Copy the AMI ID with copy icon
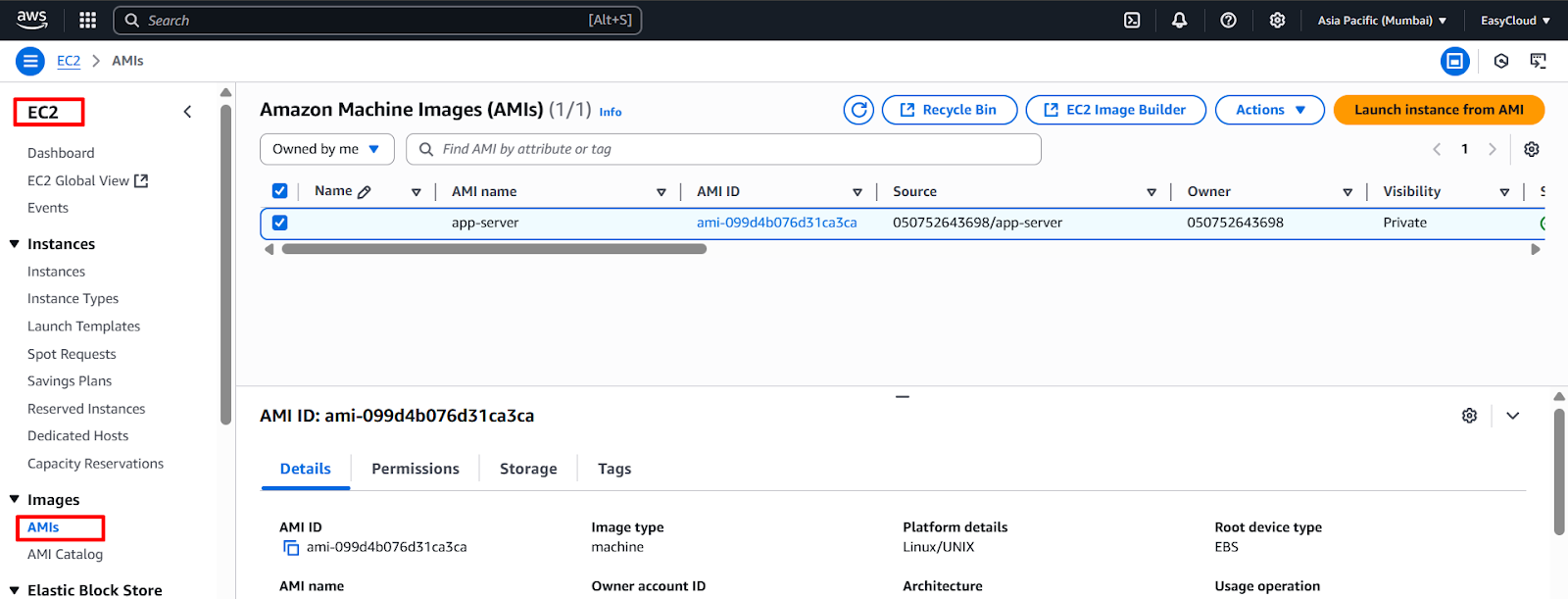 (x=291, y=548)
